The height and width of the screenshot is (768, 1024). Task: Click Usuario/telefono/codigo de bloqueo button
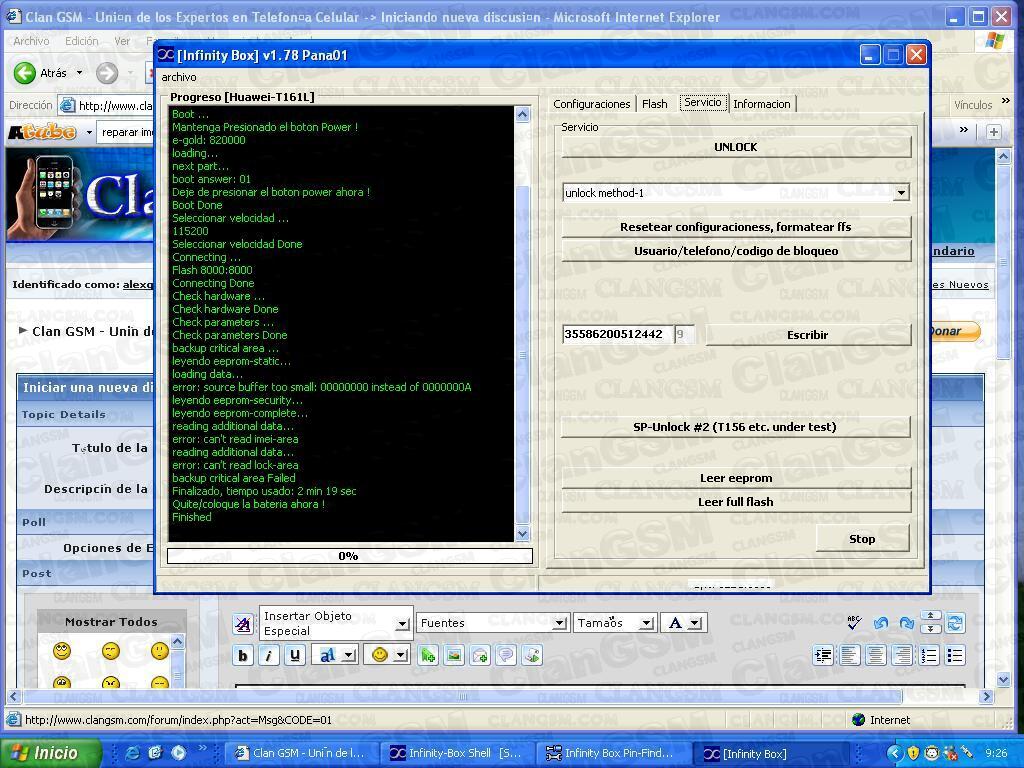736,251
